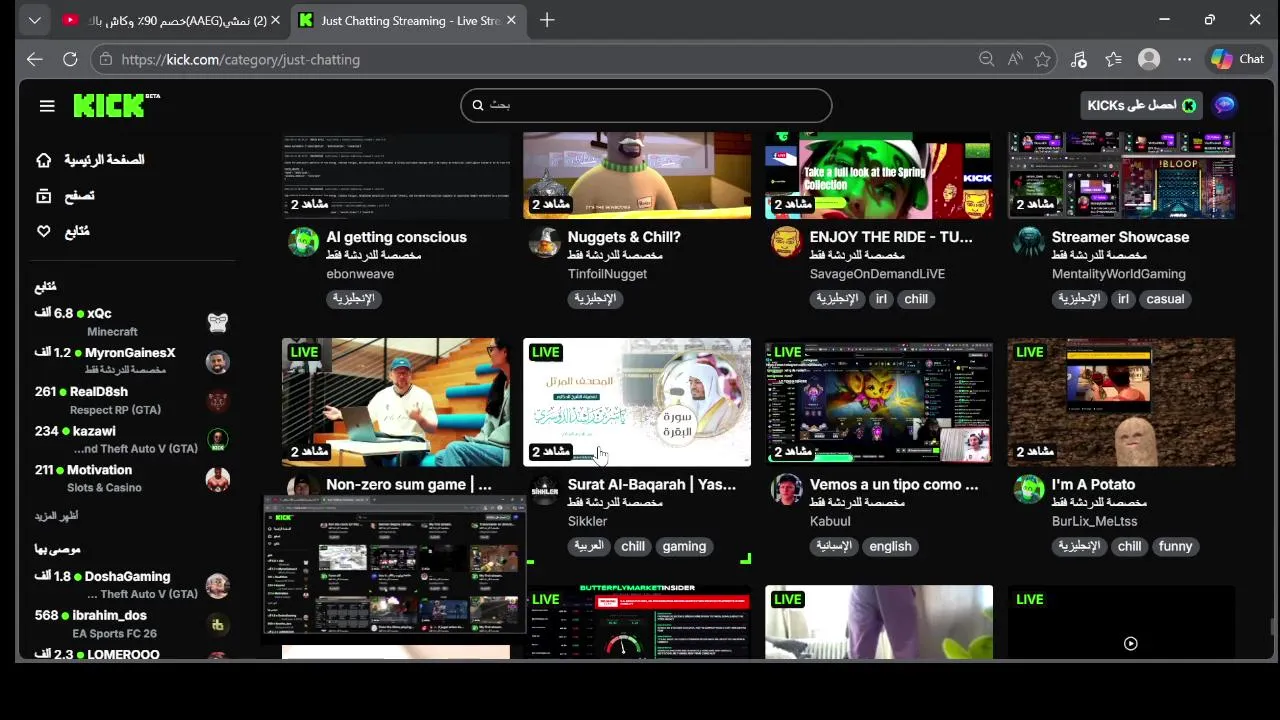
Task: Click the view site information lock icon
Action: [107, 60]
